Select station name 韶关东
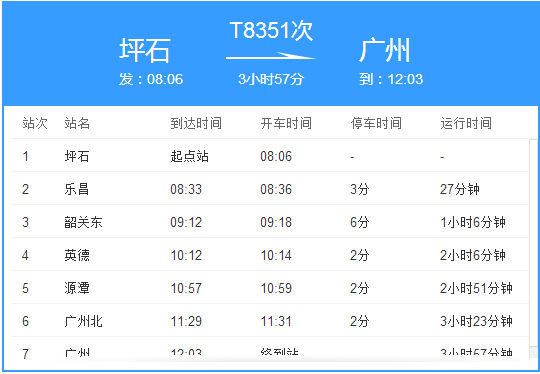Image resolution: width=540 pixels, height=374 pixels. coord(83,222)
